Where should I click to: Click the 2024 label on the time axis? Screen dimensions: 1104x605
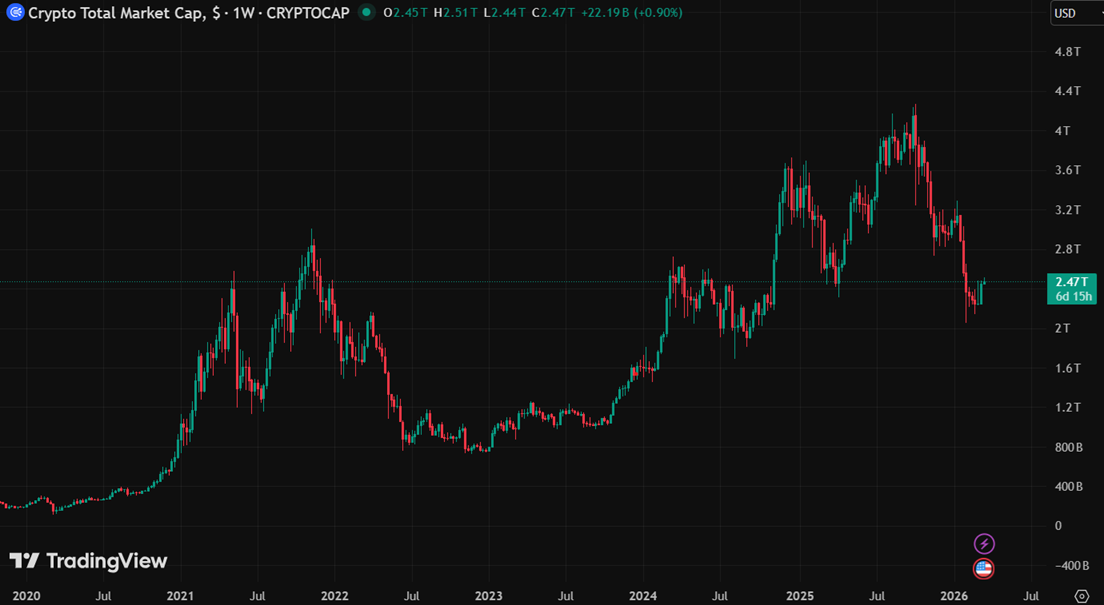pos(644,596)
